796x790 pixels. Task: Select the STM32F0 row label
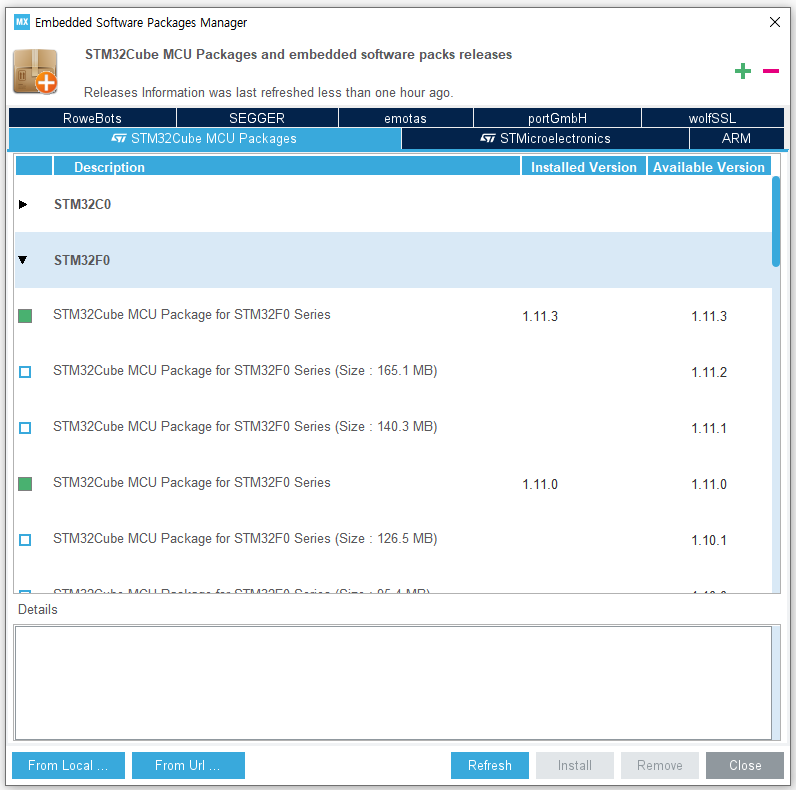(82, 260)
